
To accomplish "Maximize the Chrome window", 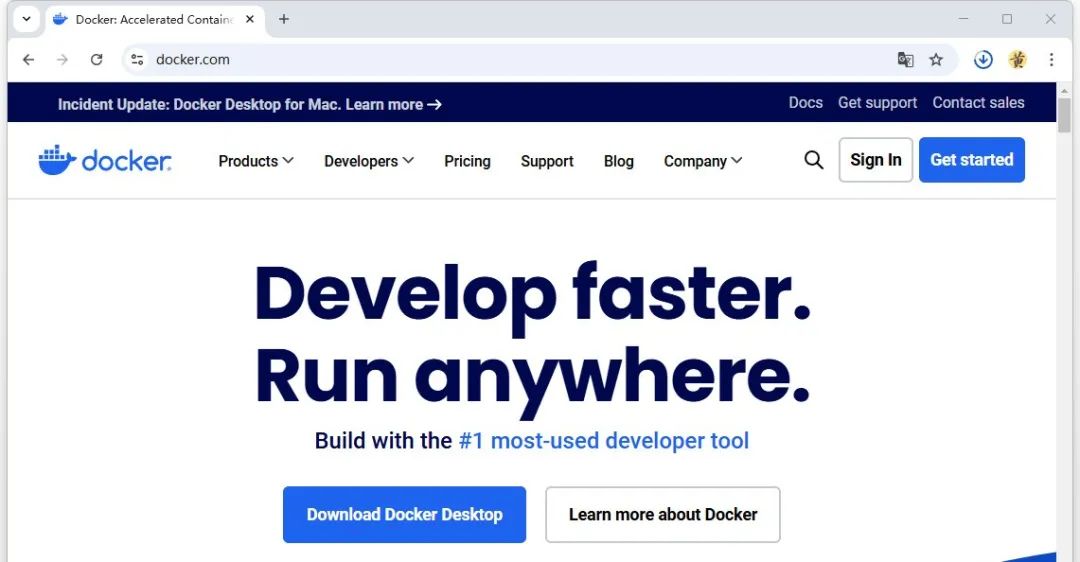I will (1007, 19).
